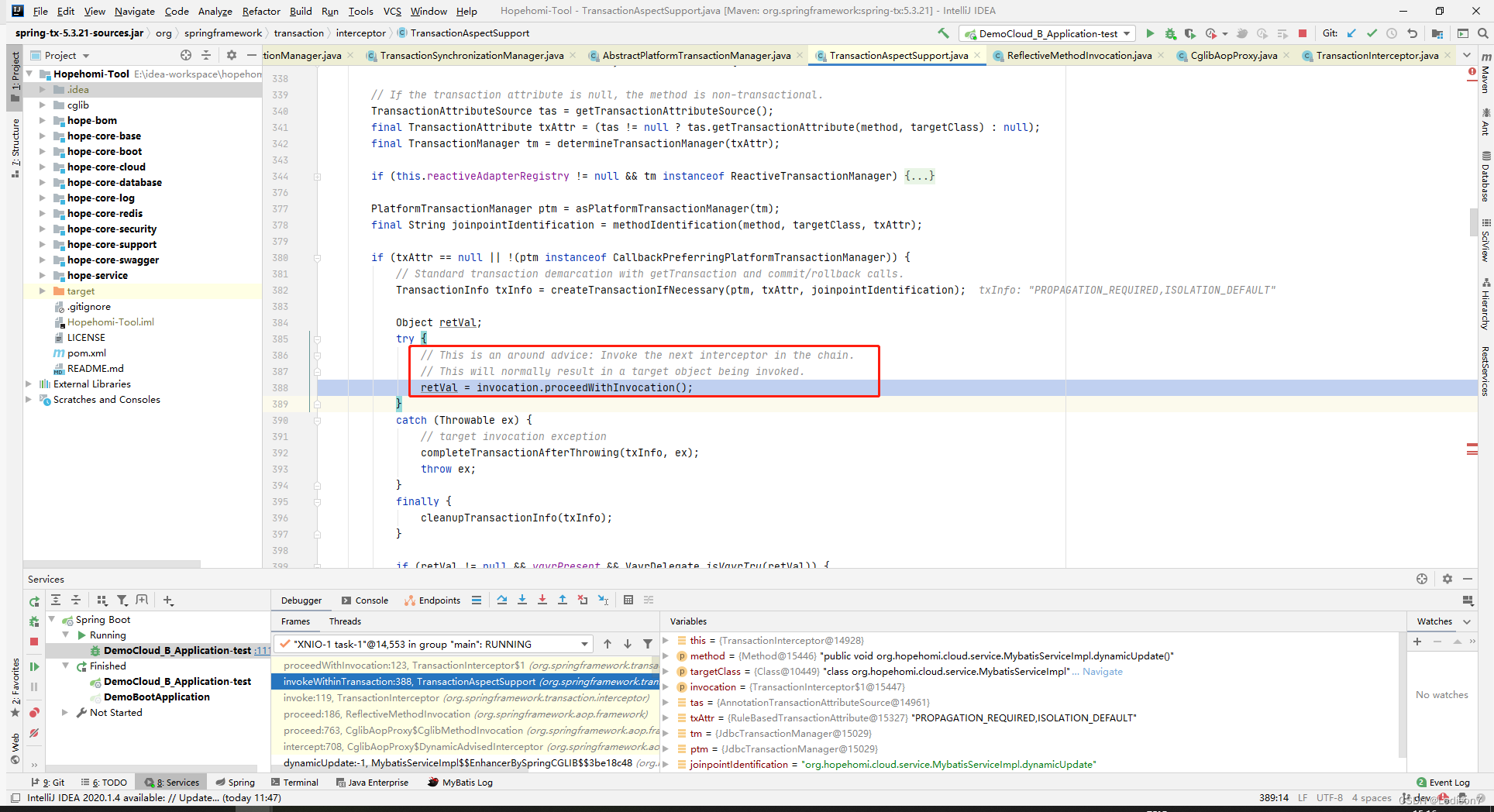Select pom.xml in Project tree
Screen dimensions: 1494x812
tap(86, 353)
